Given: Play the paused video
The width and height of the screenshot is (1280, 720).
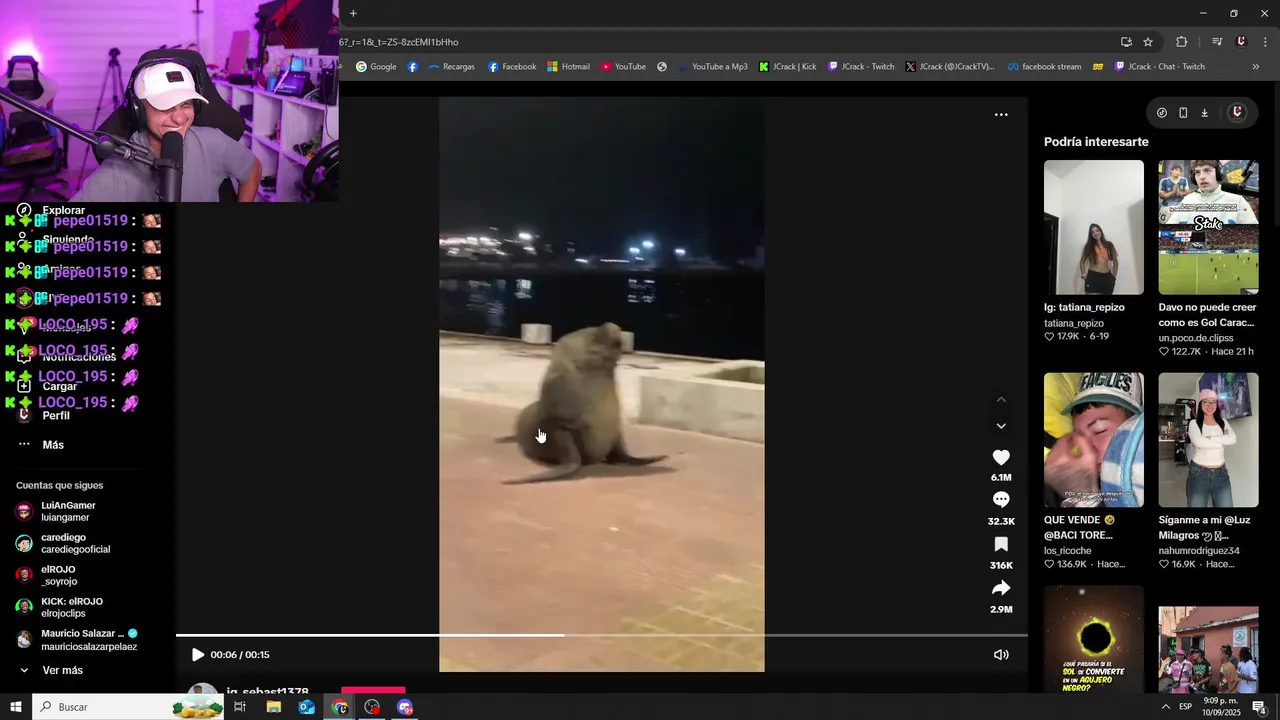Looking at the screenshot, I should coord(197,655).
